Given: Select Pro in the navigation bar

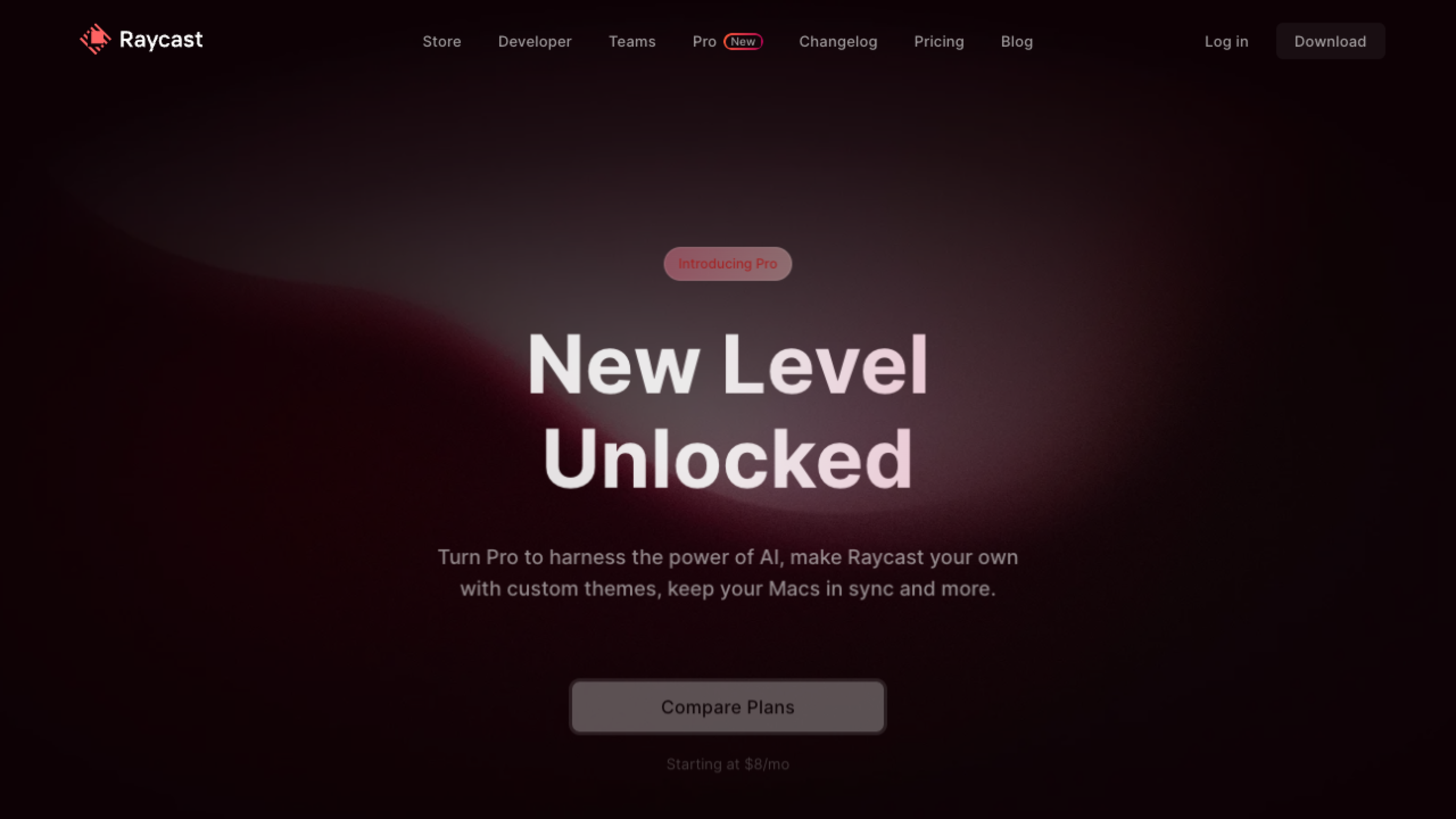Looking at the screenshot, I should (x=704, y=42).
